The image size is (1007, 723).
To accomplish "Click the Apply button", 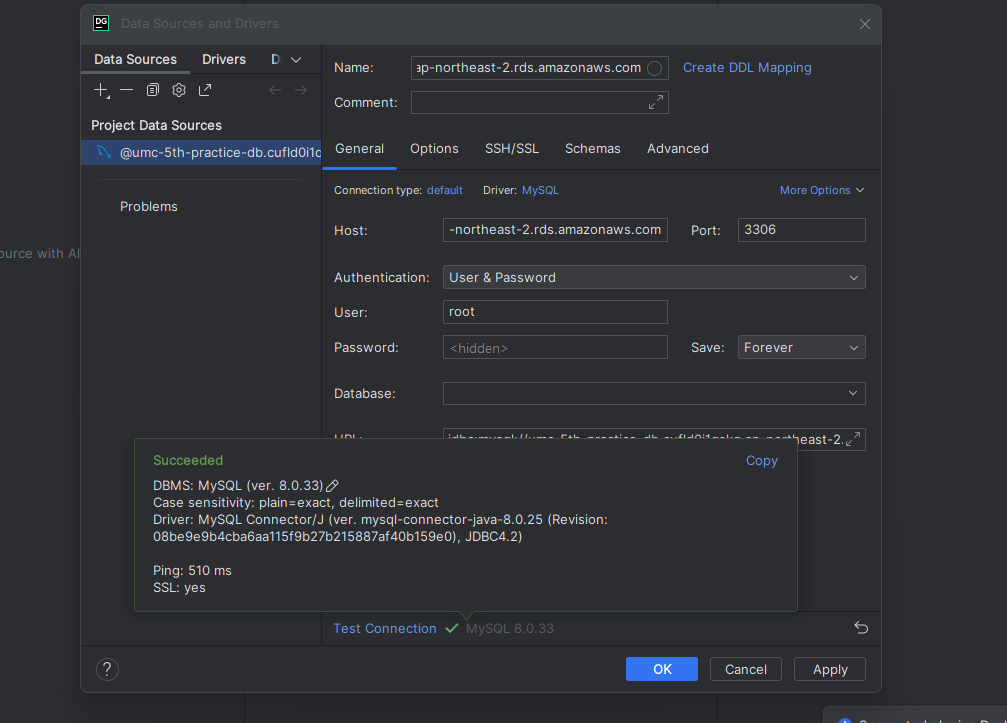I will [x=830, y=669].
